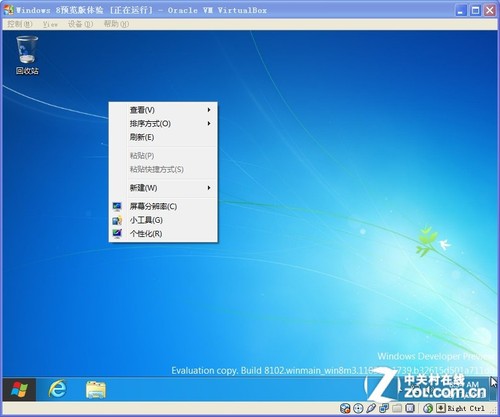Screen dimensions: 500x417
Task: Choose 屏幕分辨率(C) from context menu
Action: pyautogui.click(x=163, y=206)
